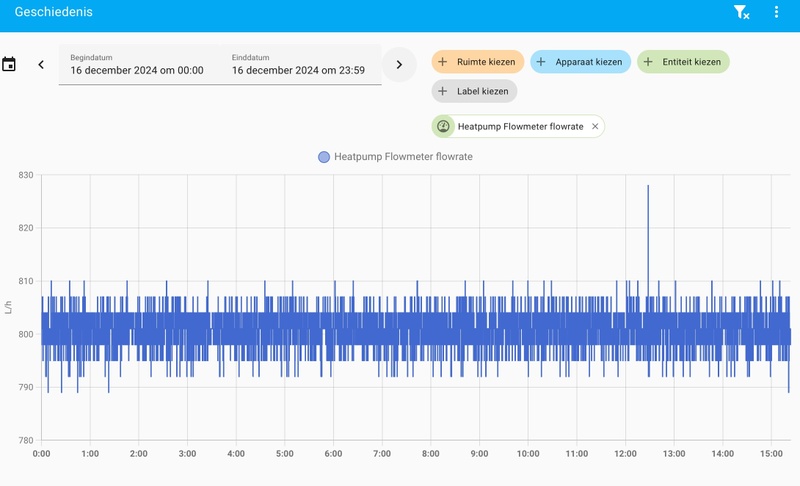Click the 0:00 time axis label
Image resolution: width=800 pixels, height=486 pixels.
(41, 453)
